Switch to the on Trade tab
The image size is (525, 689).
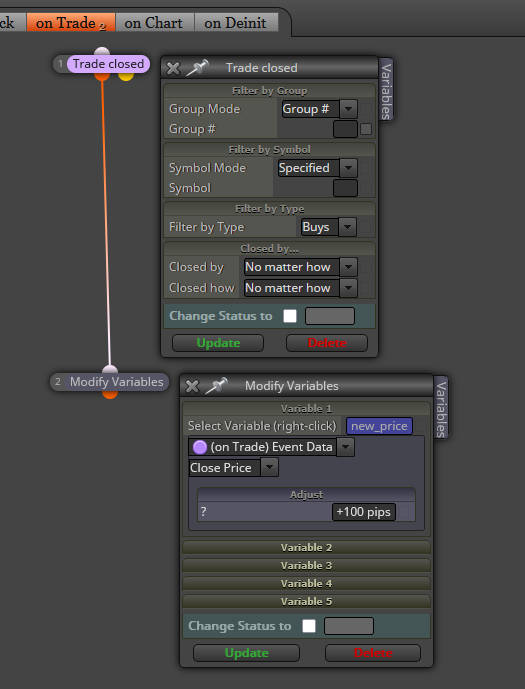[71, 22]
